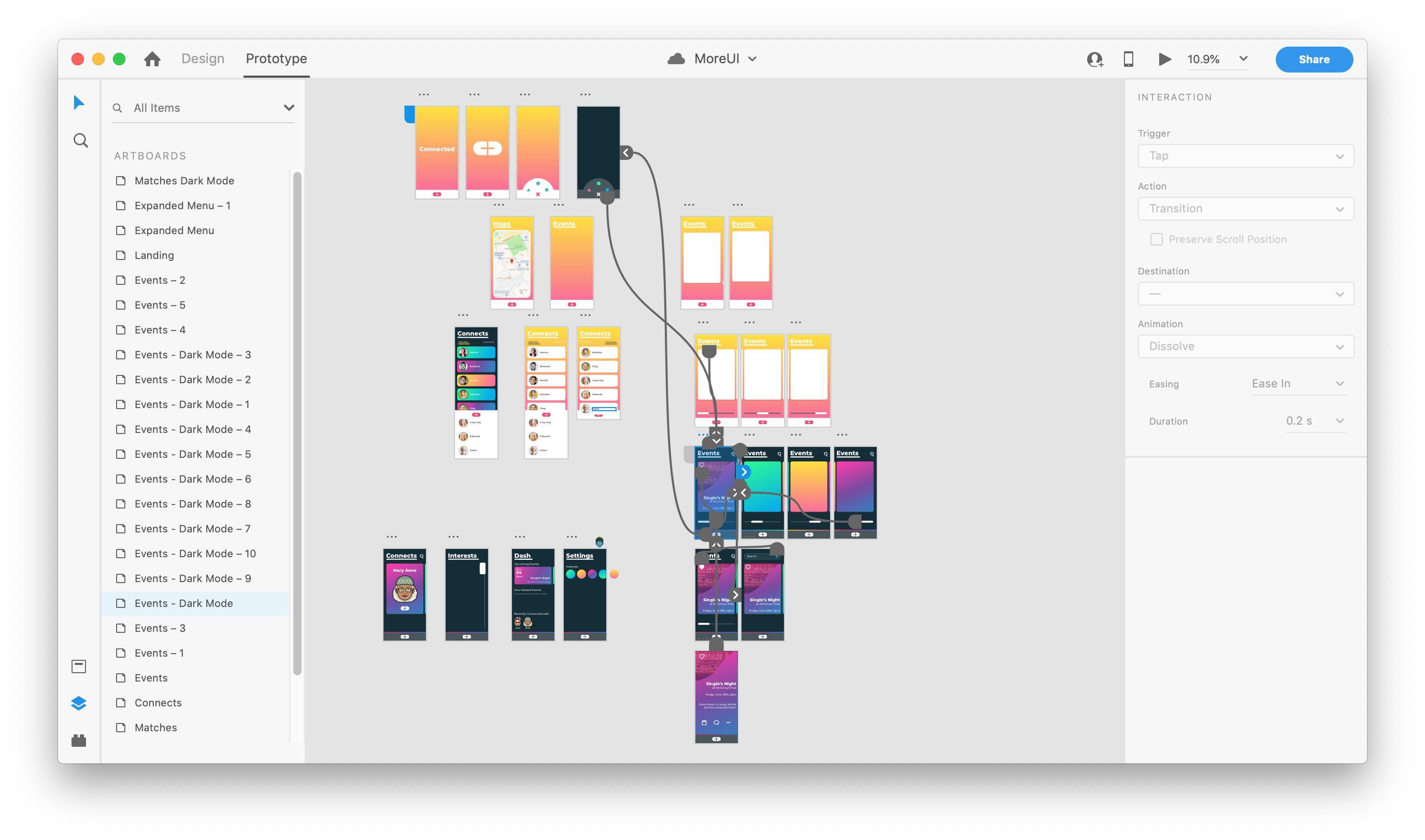This screenshot has height=840, width=1425.
Task: Activate the Zoom tool in left toolbar
Action: 80,140
